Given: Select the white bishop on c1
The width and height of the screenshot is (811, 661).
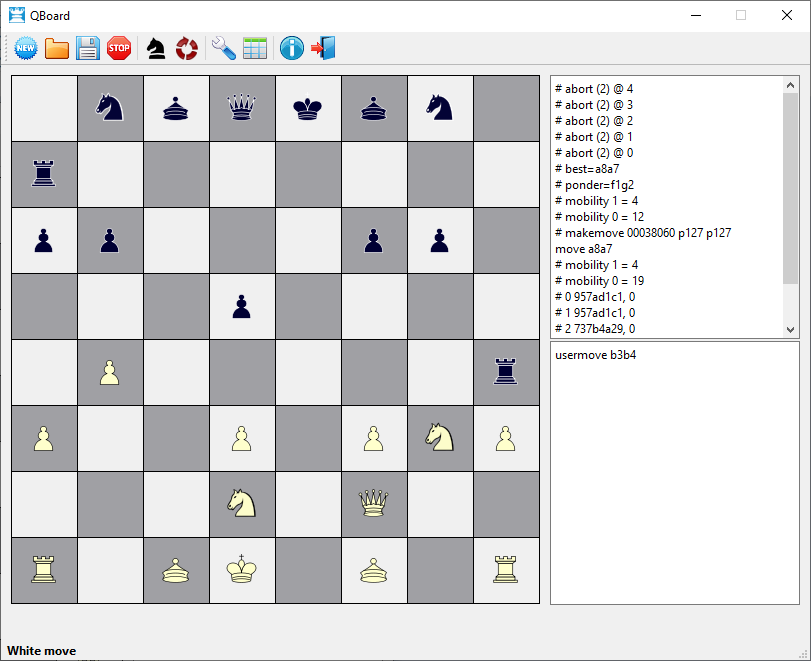Looking at the screenshot, I should tap(176, 570).
